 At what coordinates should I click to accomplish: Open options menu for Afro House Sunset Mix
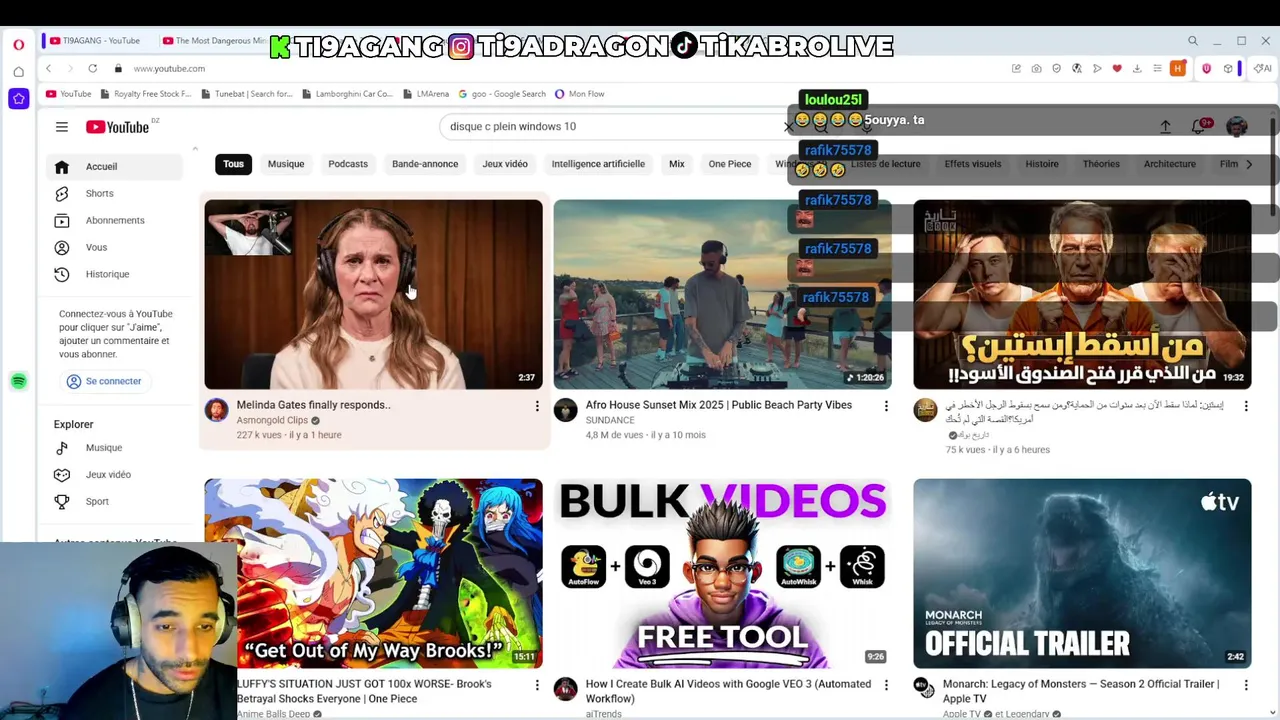click(x=886, y=406)
